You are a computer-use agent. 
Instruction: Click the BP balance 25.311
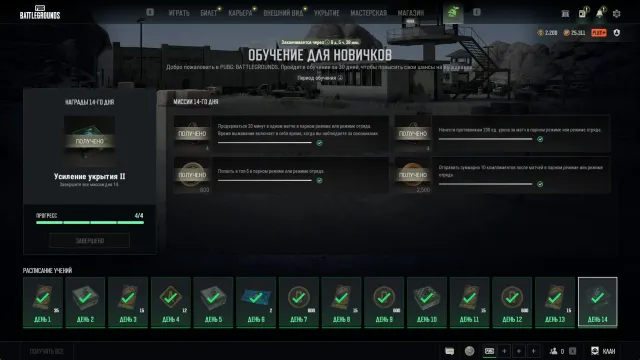574,33
